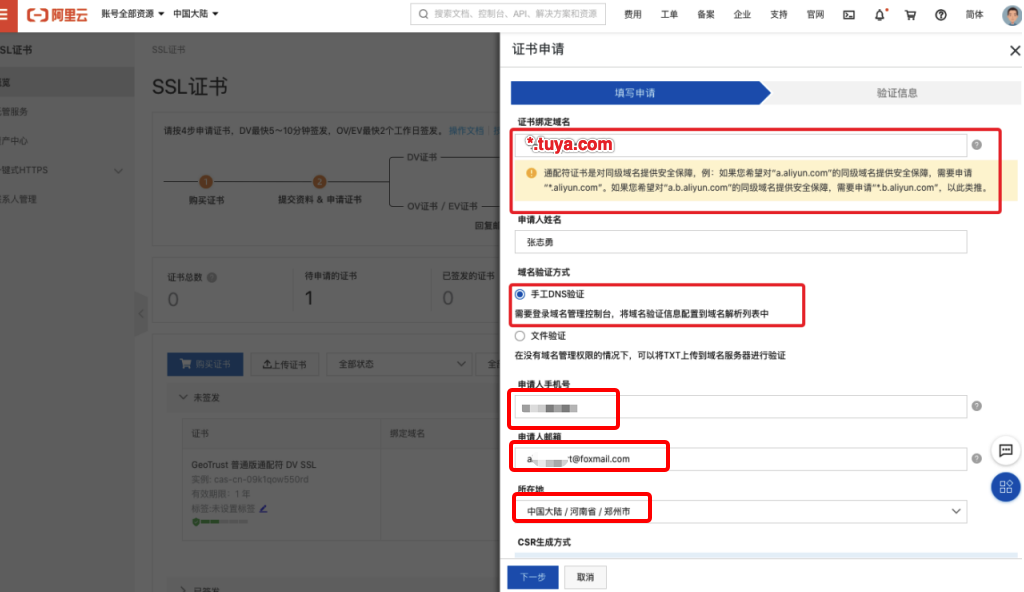Viewport: 1024px width, 592px height.
Task: Click the 申请人手机号 input field
Action: (x=741, y=408)
